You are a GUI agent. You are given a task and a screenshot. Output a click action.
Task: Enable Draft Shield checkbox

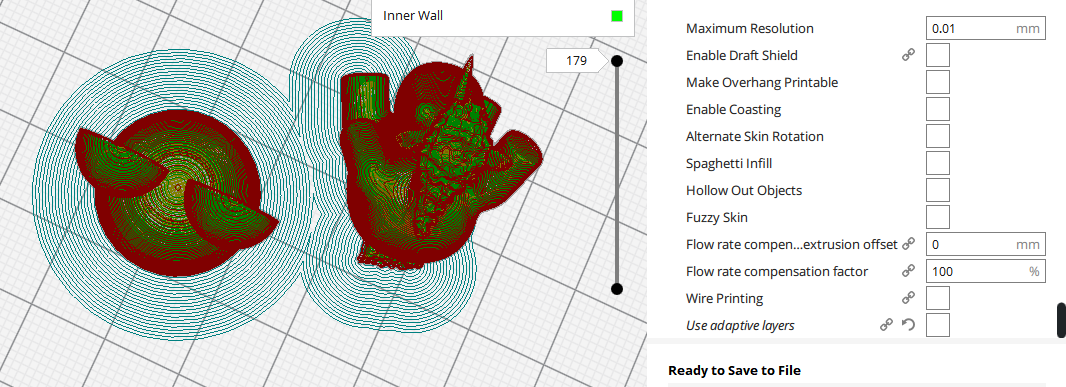tap(938, 55)
